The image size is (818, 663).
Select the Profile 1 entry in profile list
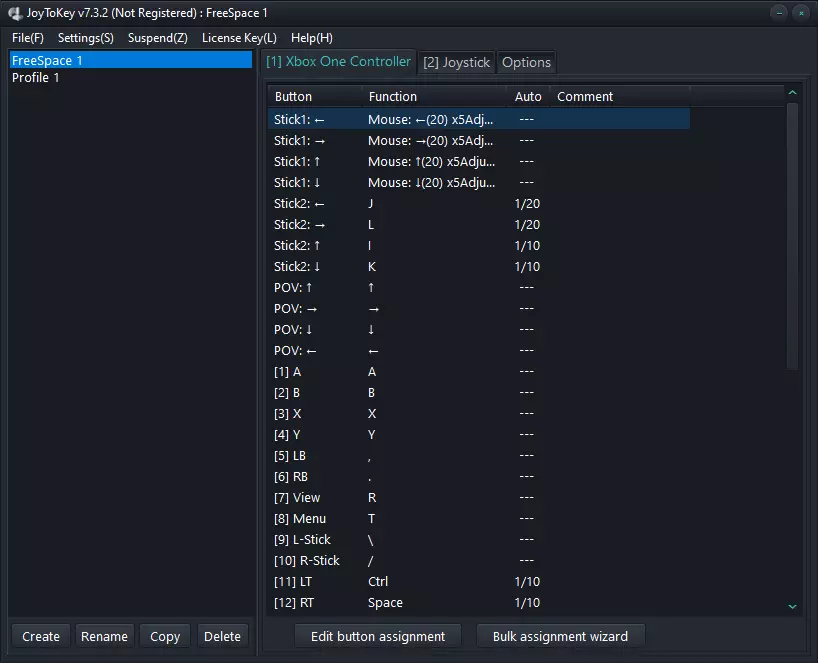pos(36,78)
